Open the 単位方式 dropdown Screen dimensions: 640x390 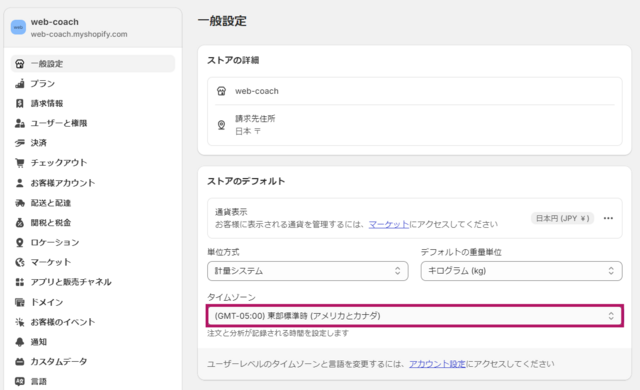308,271
